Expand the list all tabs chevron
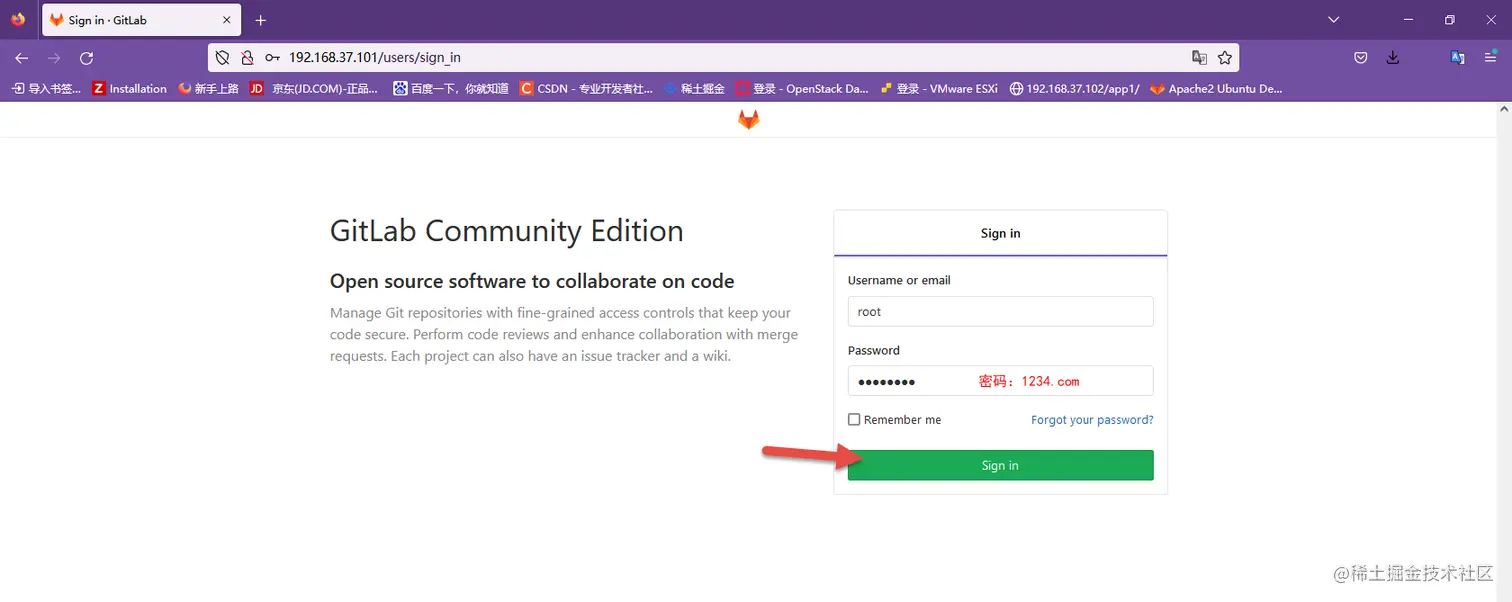1512x602 pixels. 1334,20
